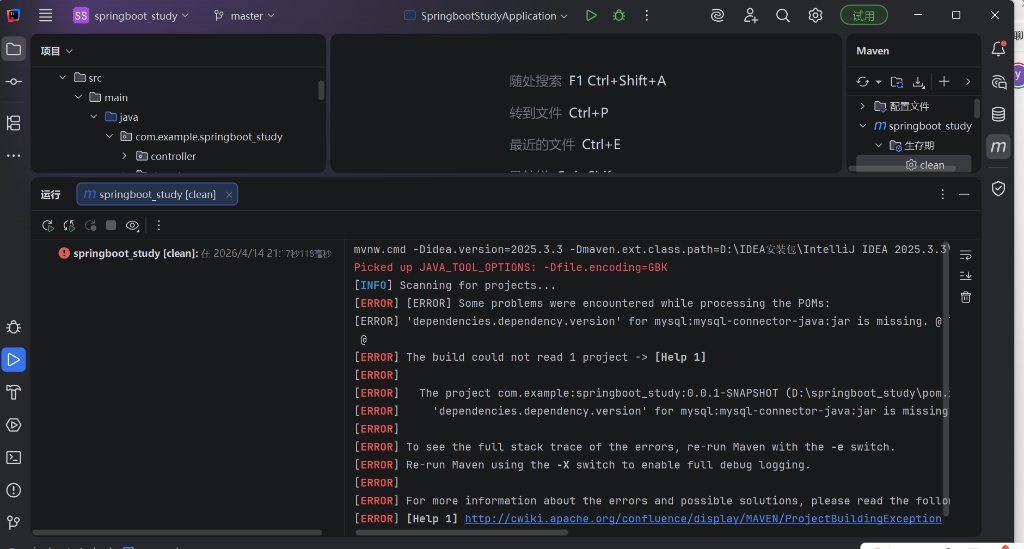Toggle the eye view filter in Run toolbar

click(x=133, y=225)
